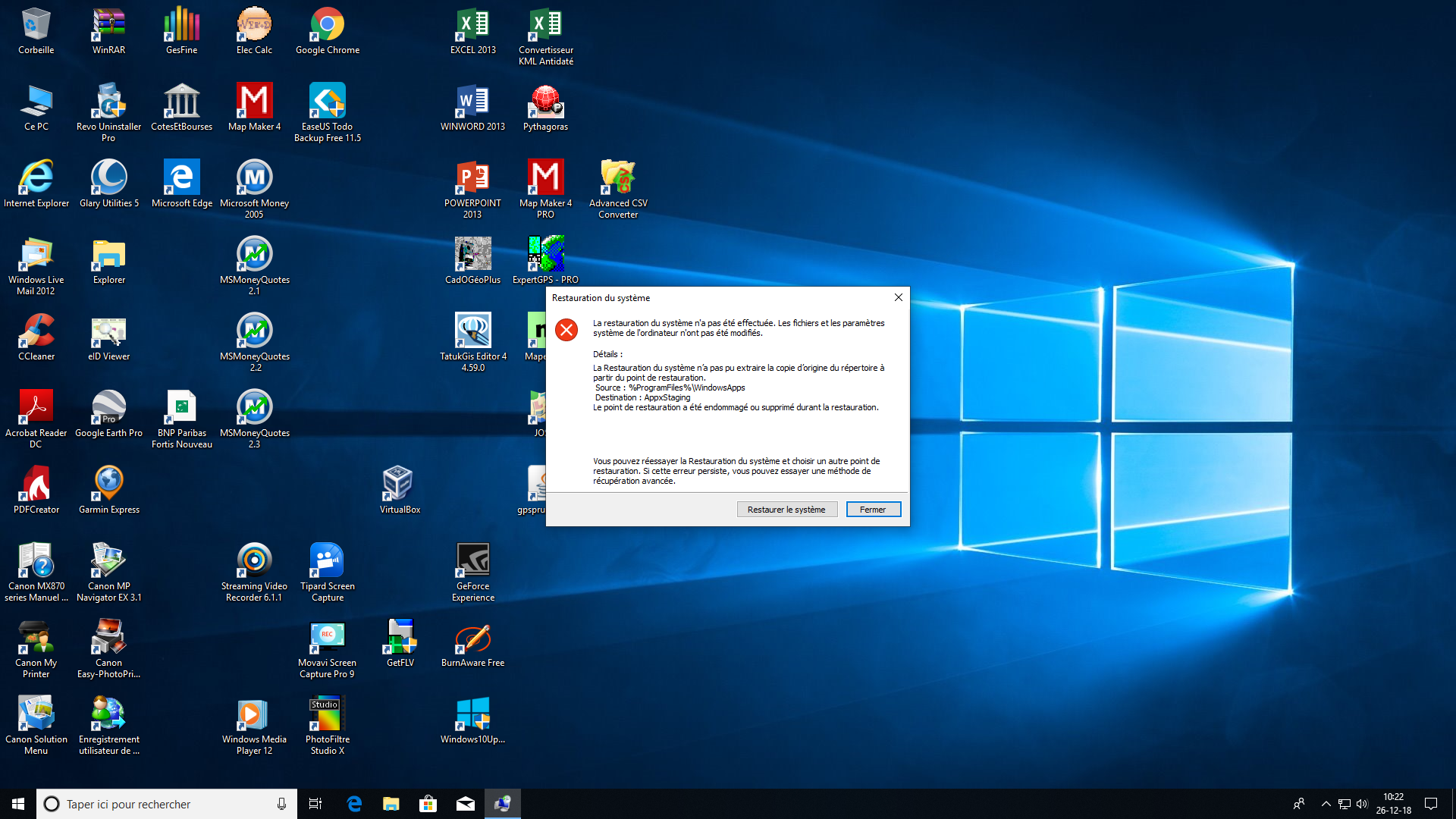Image resolution: width=1456 pixels, height=819 pixels.
Task: Open the Microsoft Store from the taskbar
Action: tap(428, 804)
